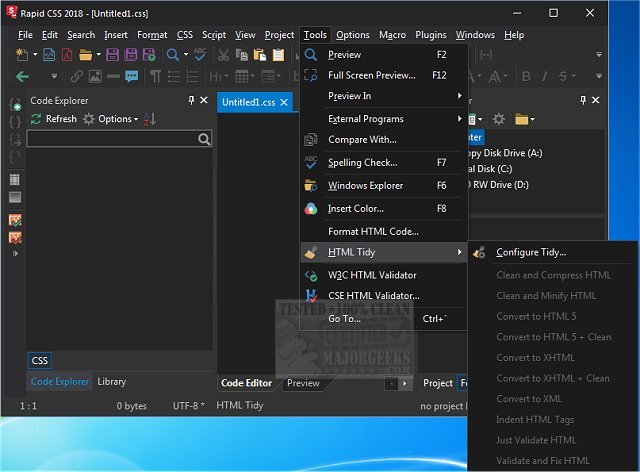Open W3C HTML Validator menu entry
This screenshot has height=472, width=640.
pyautogui.click(x=372, y=275)
